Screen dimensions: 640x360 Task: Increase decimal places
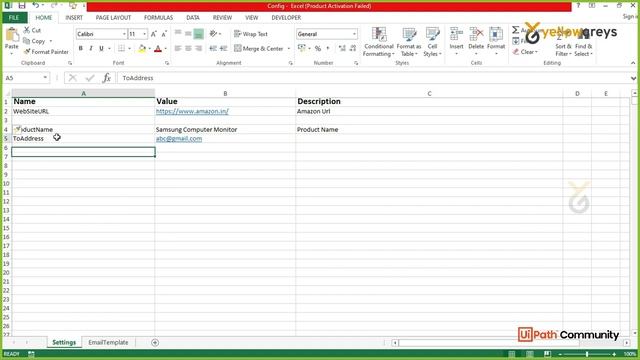click(x=342, y=48)
